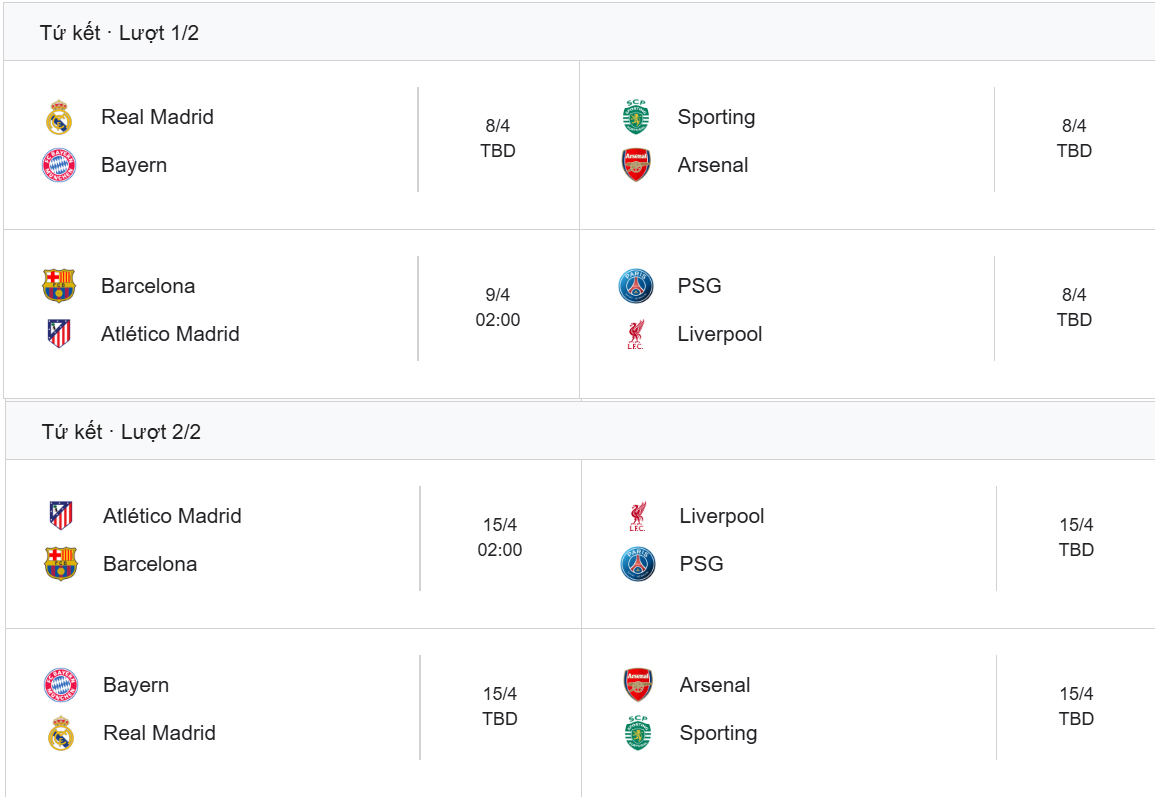Open Barcelona name in the 15/4 match
Viewport: 1155px width, 797px height.
tap(150, 564)
